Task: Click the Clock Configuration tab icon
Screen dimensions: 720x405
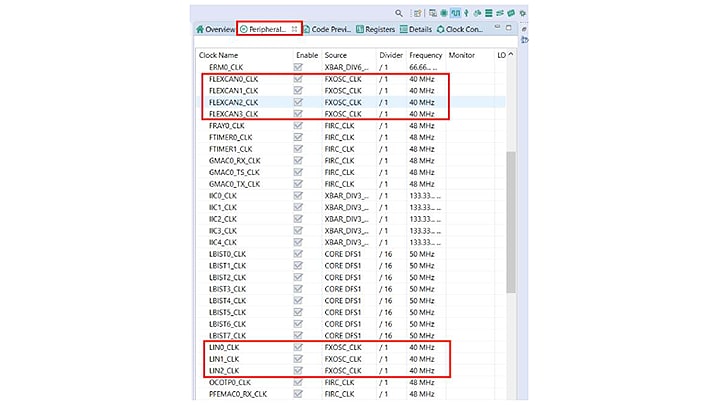Action: (441, 30)
